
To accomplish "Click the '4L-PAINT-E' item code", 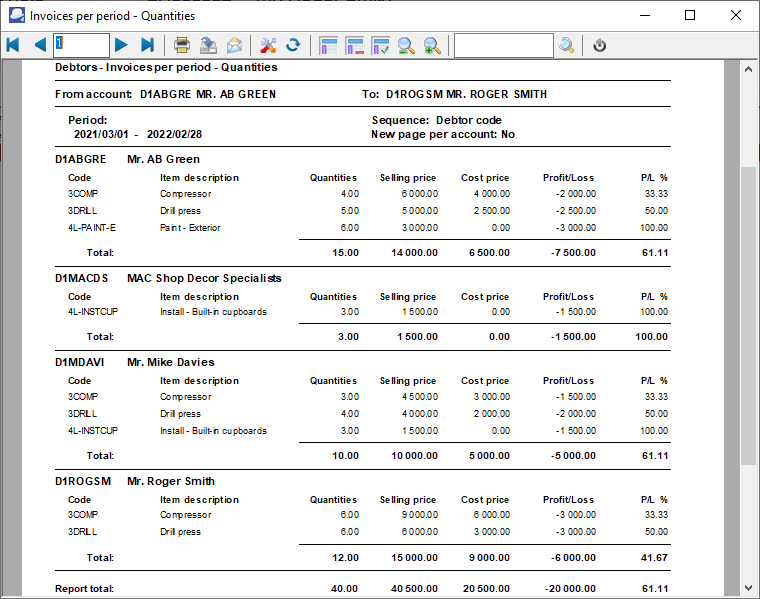I will [92, 228].
